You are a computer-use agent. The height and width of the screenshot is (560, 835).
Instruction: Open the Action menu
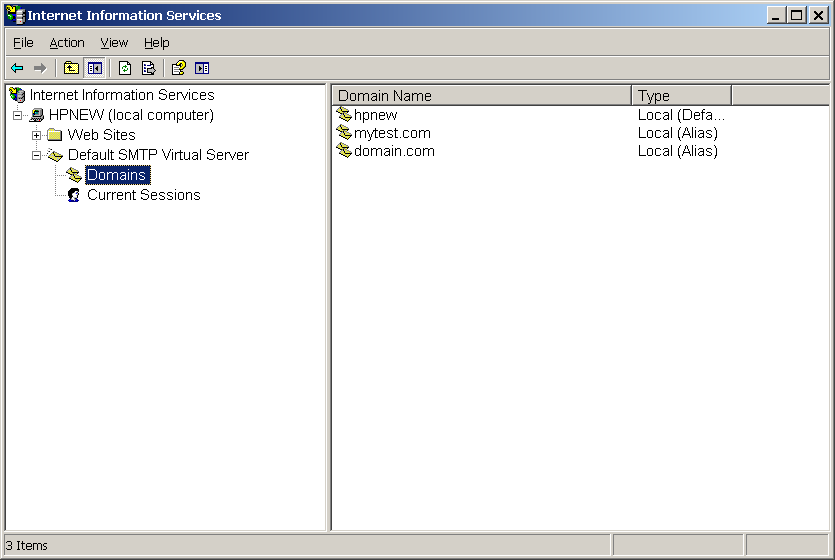tap(67, 43)
